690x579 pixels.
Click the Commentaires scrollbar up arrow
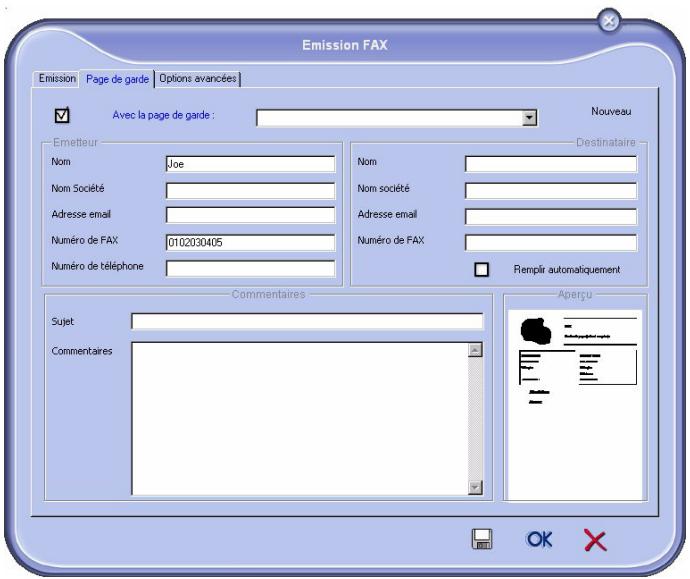(475, 350)
